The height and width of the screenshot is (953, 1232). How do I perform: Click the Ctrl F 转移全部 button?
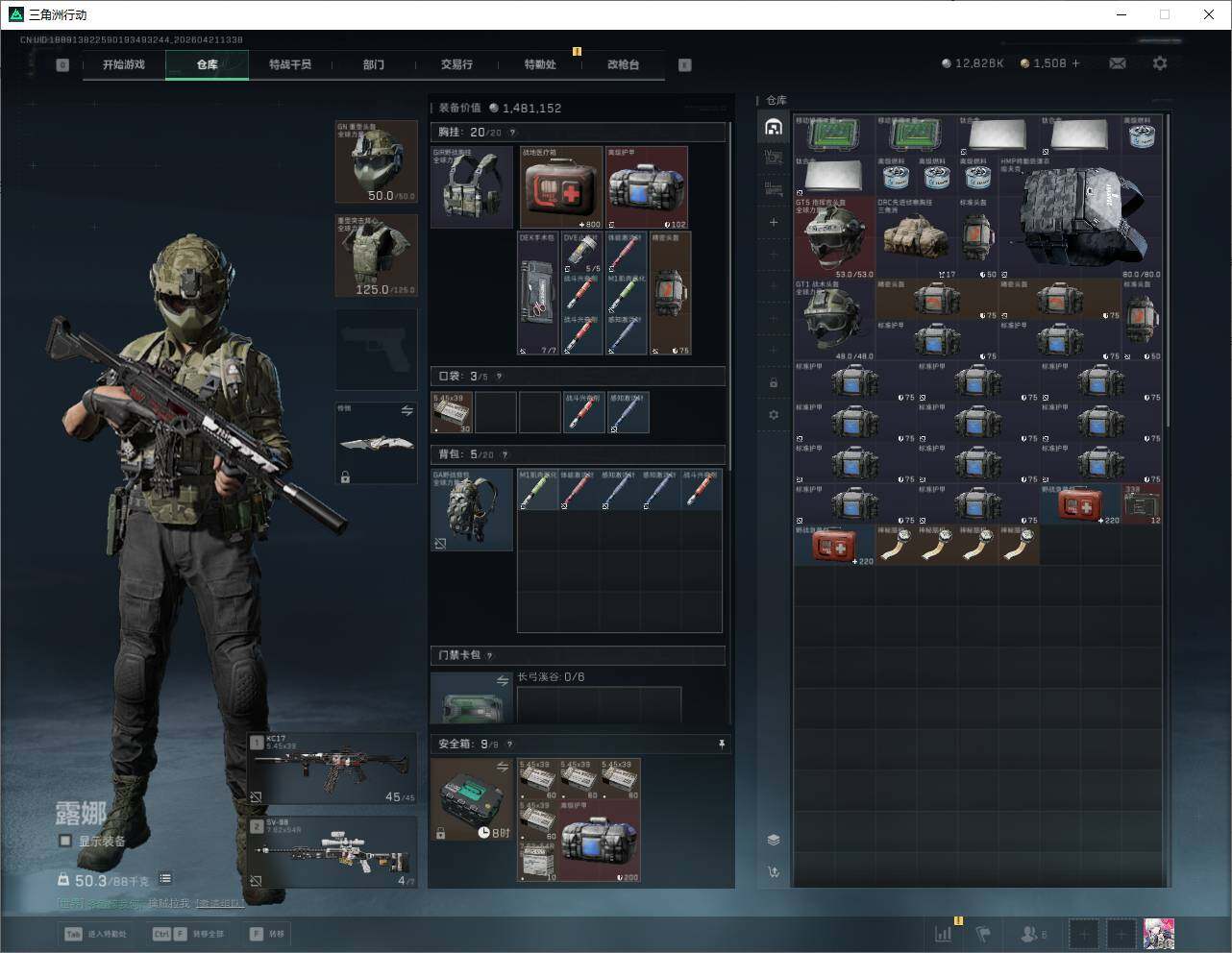pos(188,933)
